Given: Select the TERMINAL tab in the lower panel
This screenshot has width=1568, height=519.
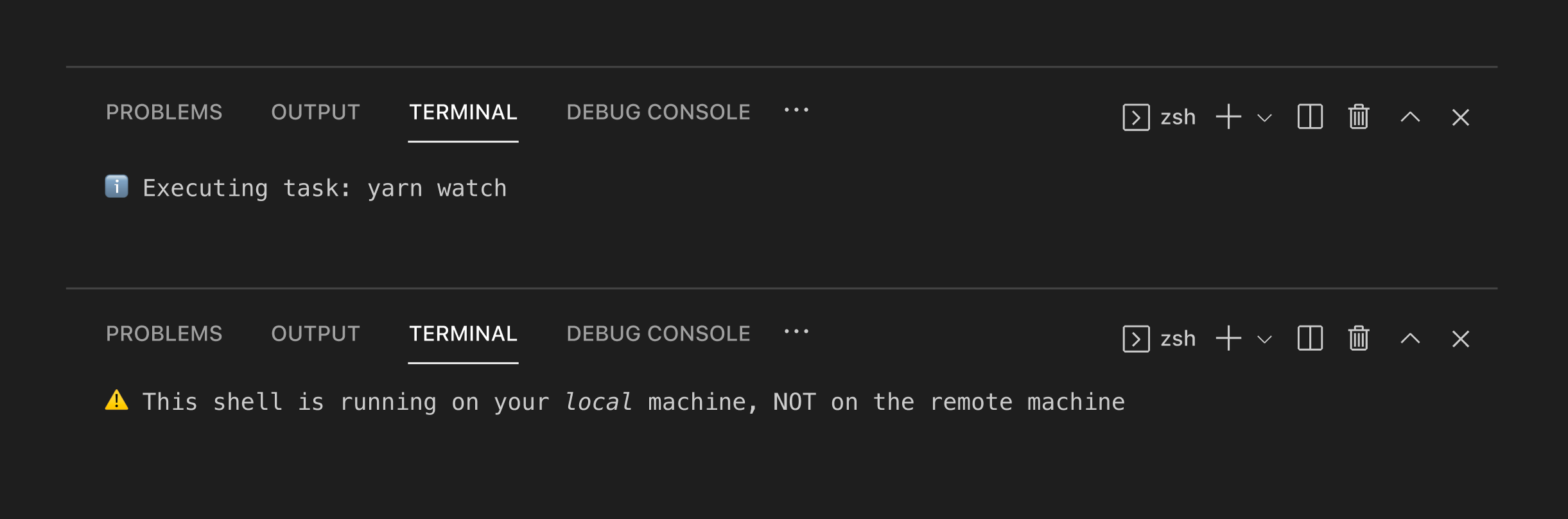Looking at the screenshot, I should (x=463, y=333).
